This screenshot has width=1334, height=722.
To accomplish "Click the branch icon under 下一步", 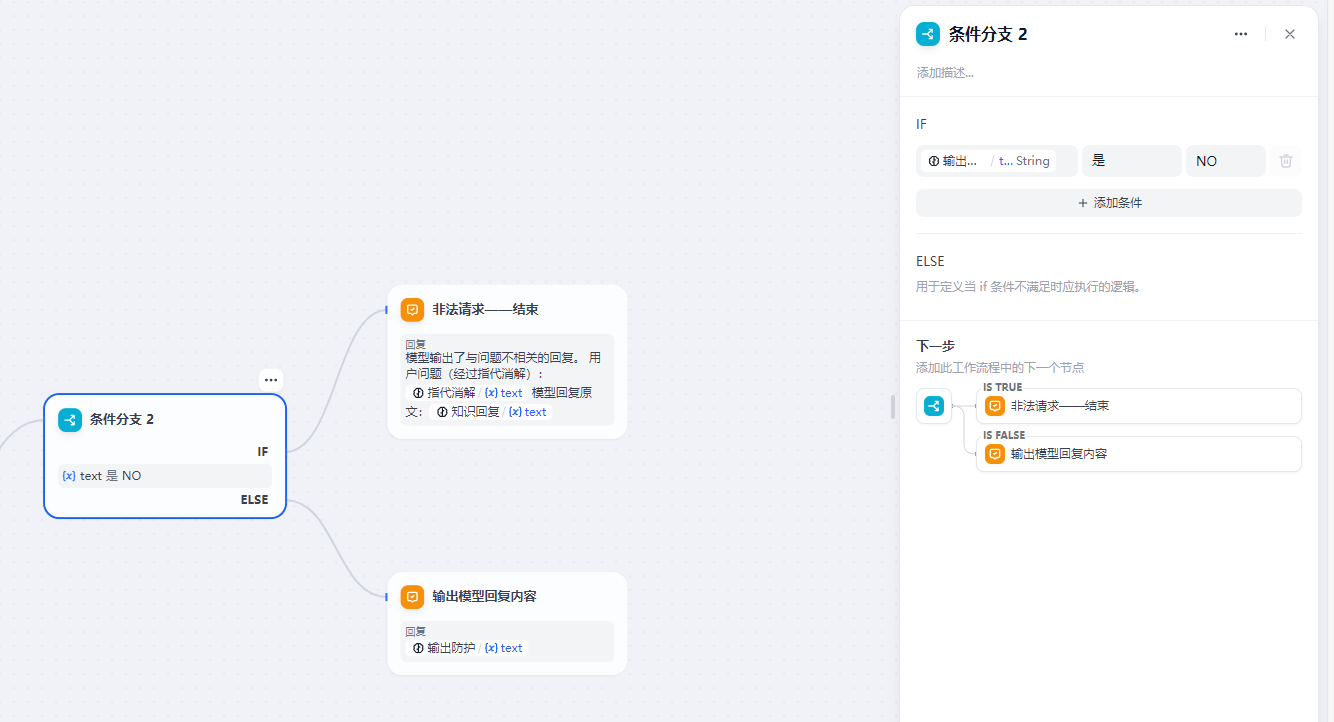I will [933, 406].
